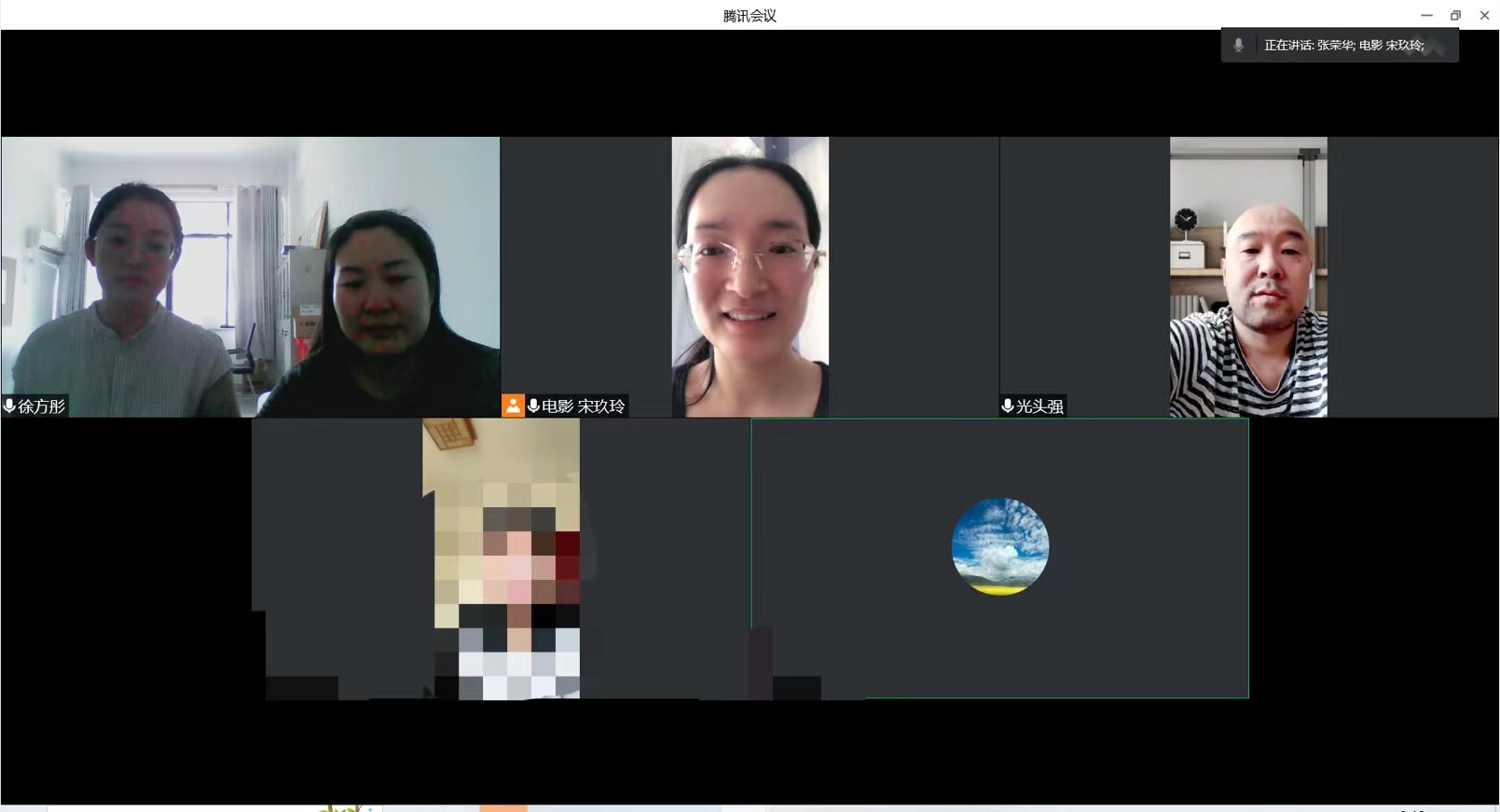Screen dimensions: 1500x812
Task: Click the 正在讲话: 张荣华; 电影 宋玖玲 speaking text
Action: (1344, 45)
